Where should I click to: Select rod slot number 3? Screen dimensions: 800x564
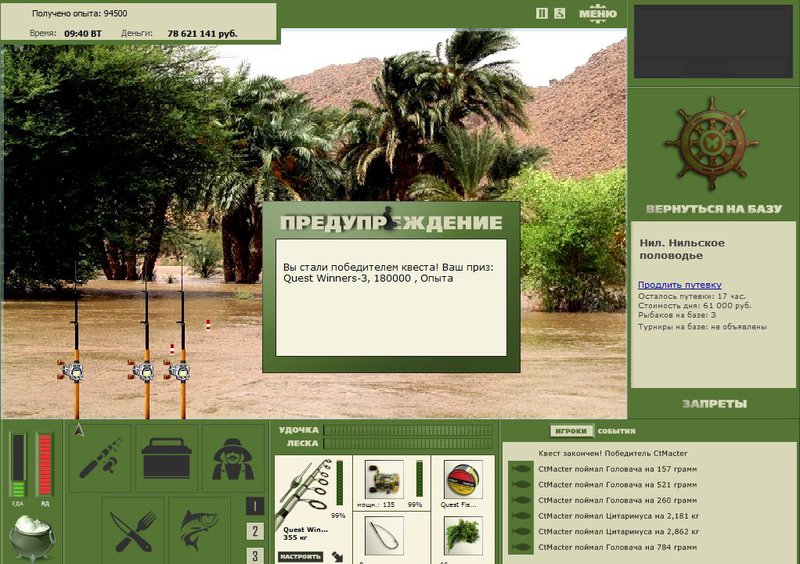point(255,555)
